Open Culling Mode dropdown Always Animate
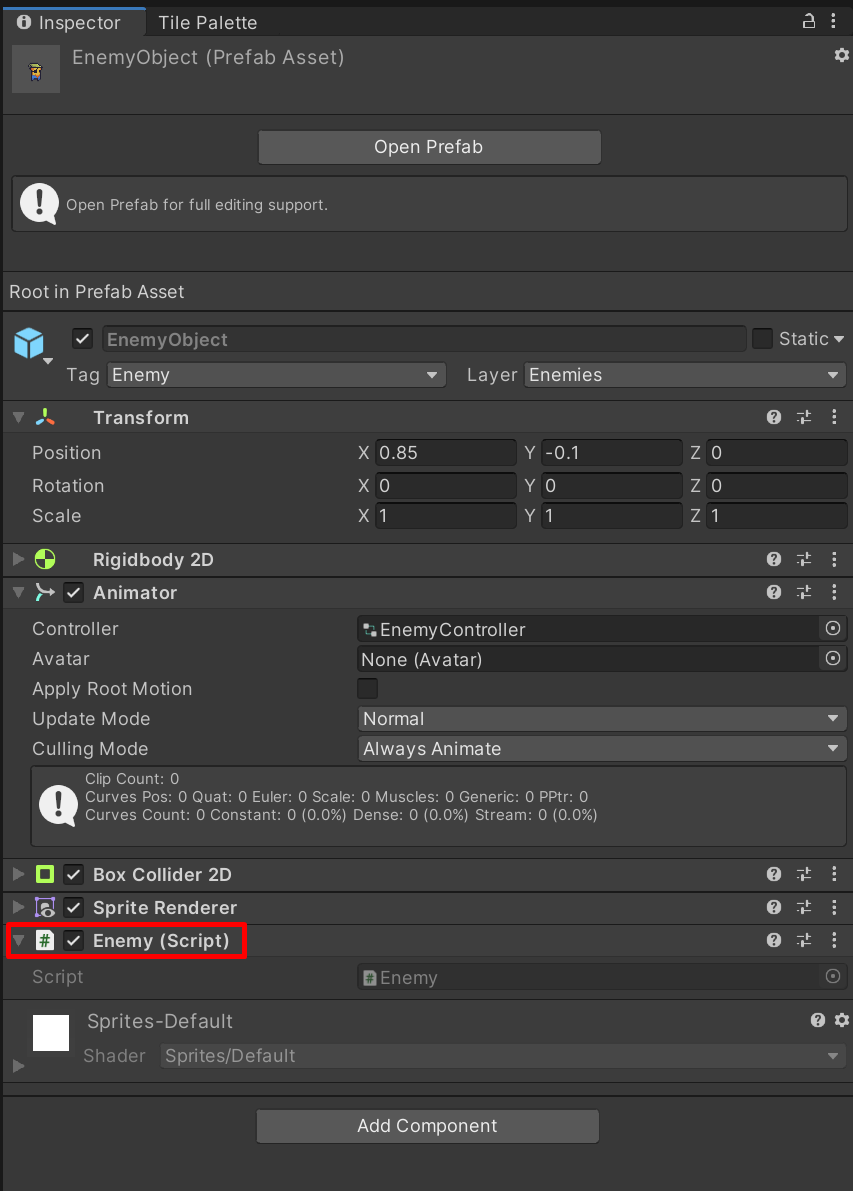 coord(602,749)
